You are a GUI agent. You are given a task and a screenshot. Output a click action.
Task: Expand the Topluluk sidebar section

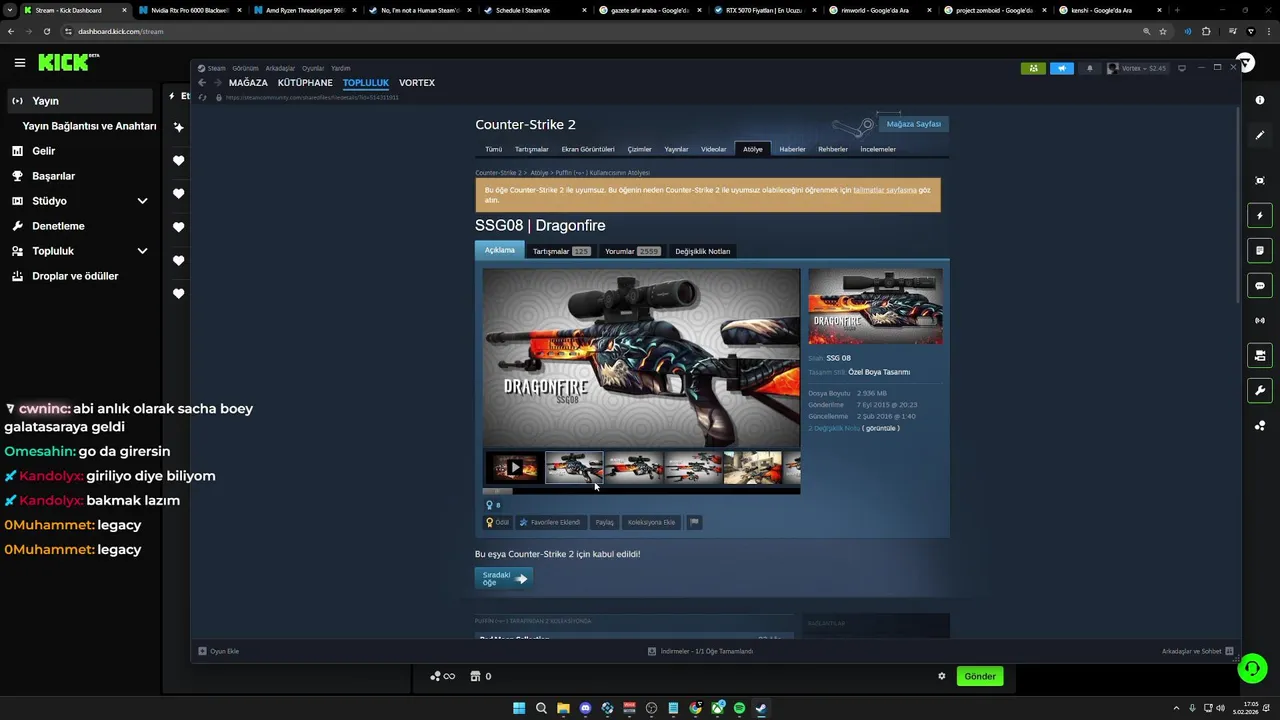click(x=80, y=251)
